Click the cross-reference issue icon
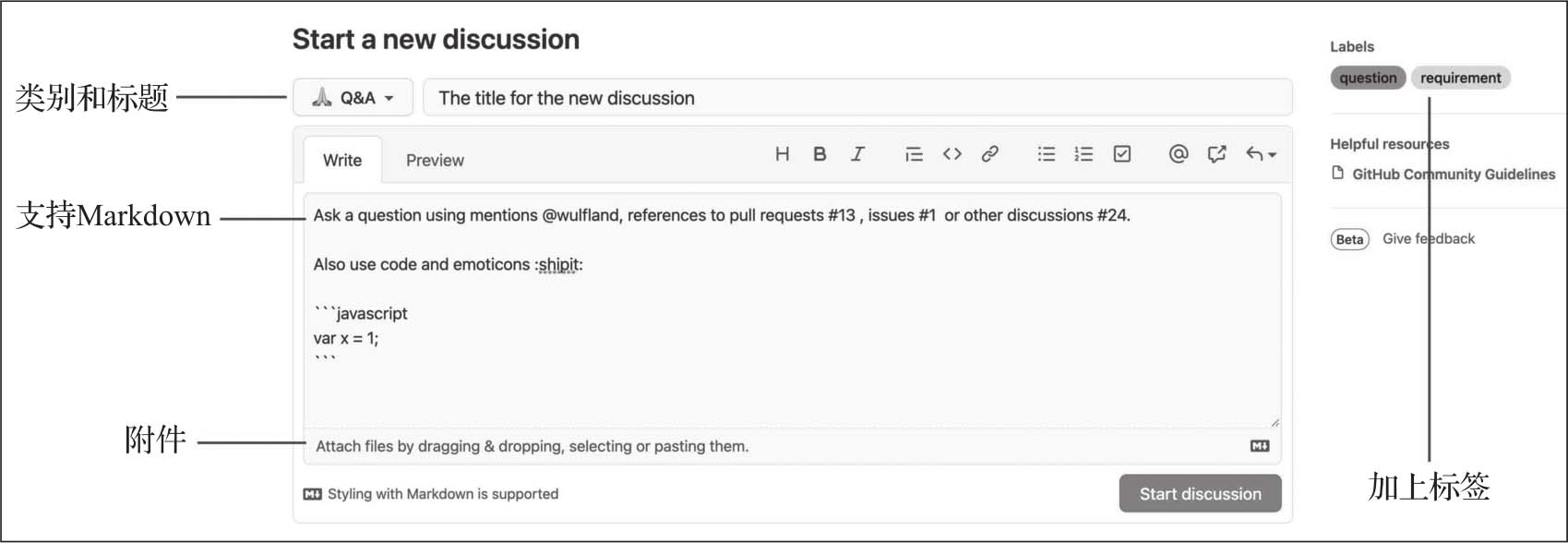This screenshot has width=1568, height=543. coord(1216,154)
